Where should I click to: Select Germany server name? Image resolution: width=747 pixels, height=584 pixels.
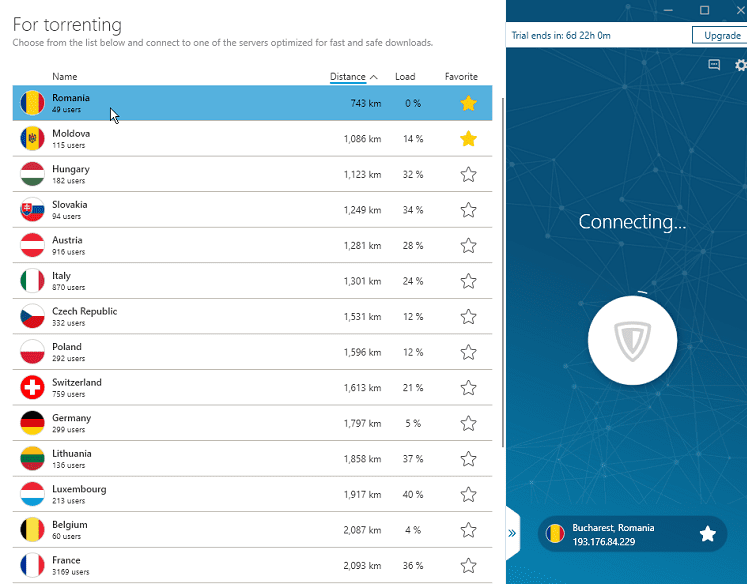71,418
